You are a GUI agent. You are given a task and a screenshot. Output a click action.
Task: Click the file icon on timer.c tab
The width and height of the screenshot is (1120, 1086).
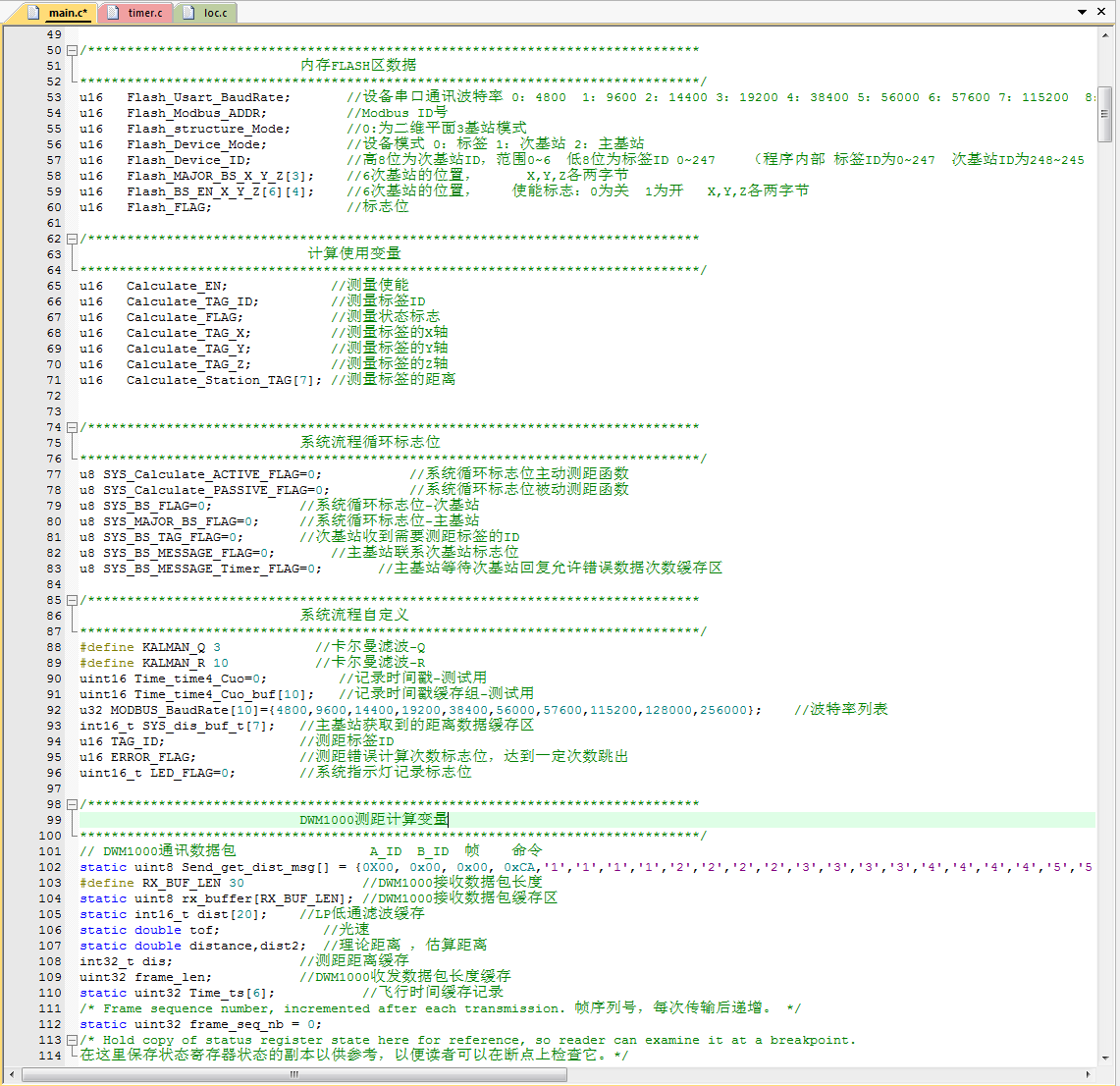click(113, 13)
